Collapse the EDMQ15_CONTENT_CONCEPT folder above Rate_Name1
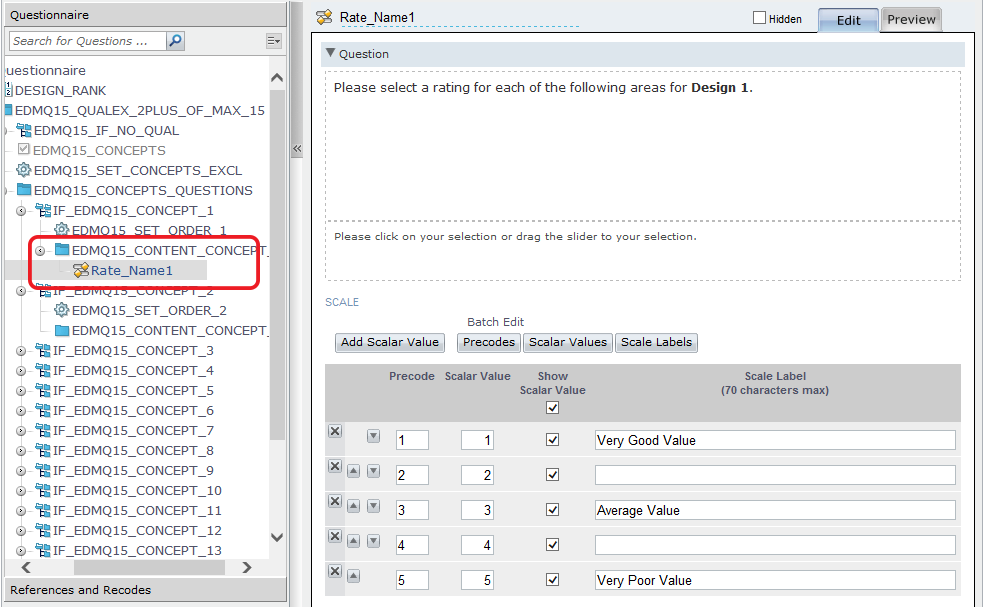This screenshot has height=607, width=984. tap(40, 251)
